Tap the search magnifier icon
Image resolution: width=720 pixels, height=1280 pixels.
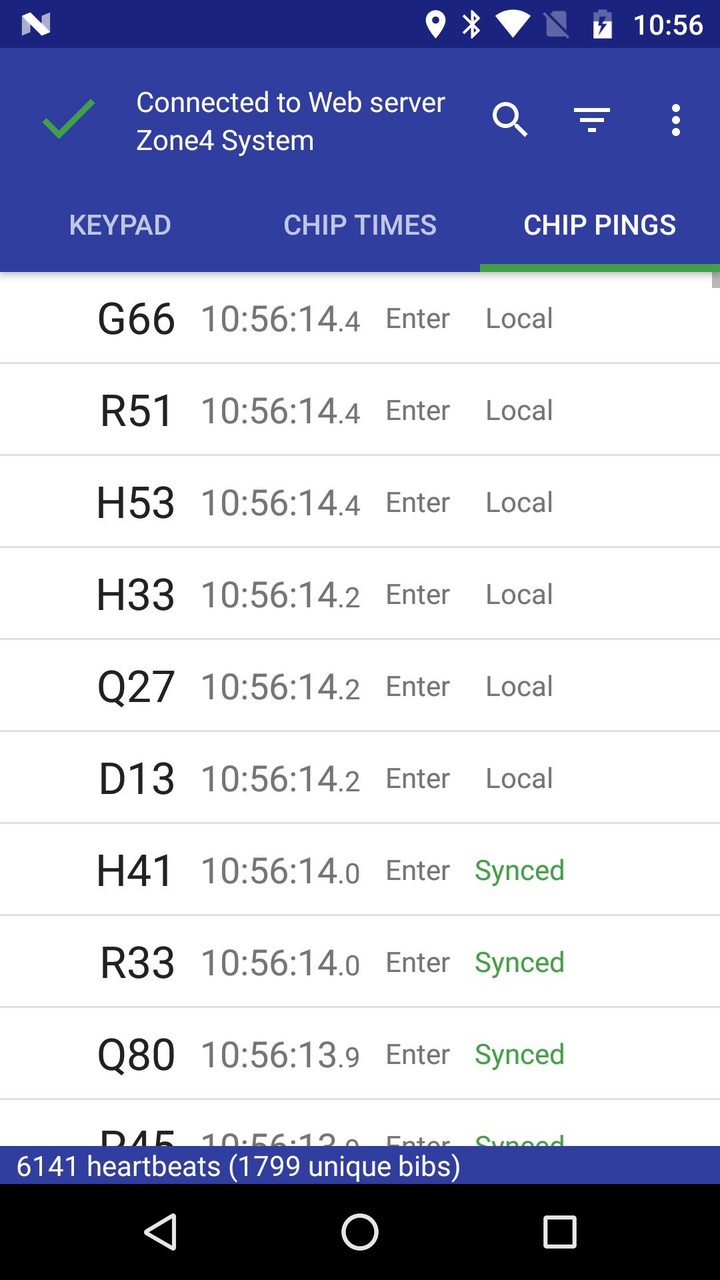[509, 121]
